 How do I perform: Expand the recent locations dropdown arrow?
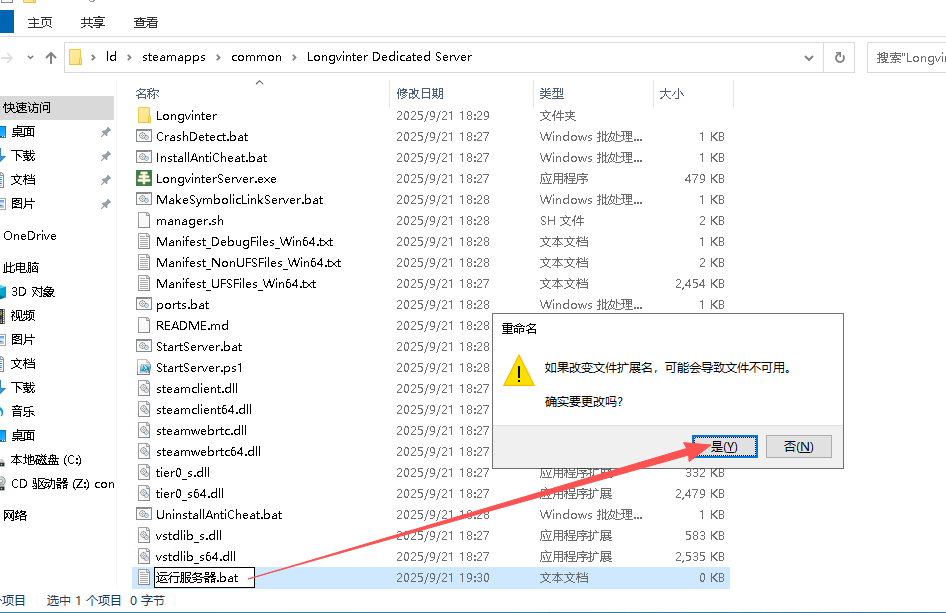point(31,58)
